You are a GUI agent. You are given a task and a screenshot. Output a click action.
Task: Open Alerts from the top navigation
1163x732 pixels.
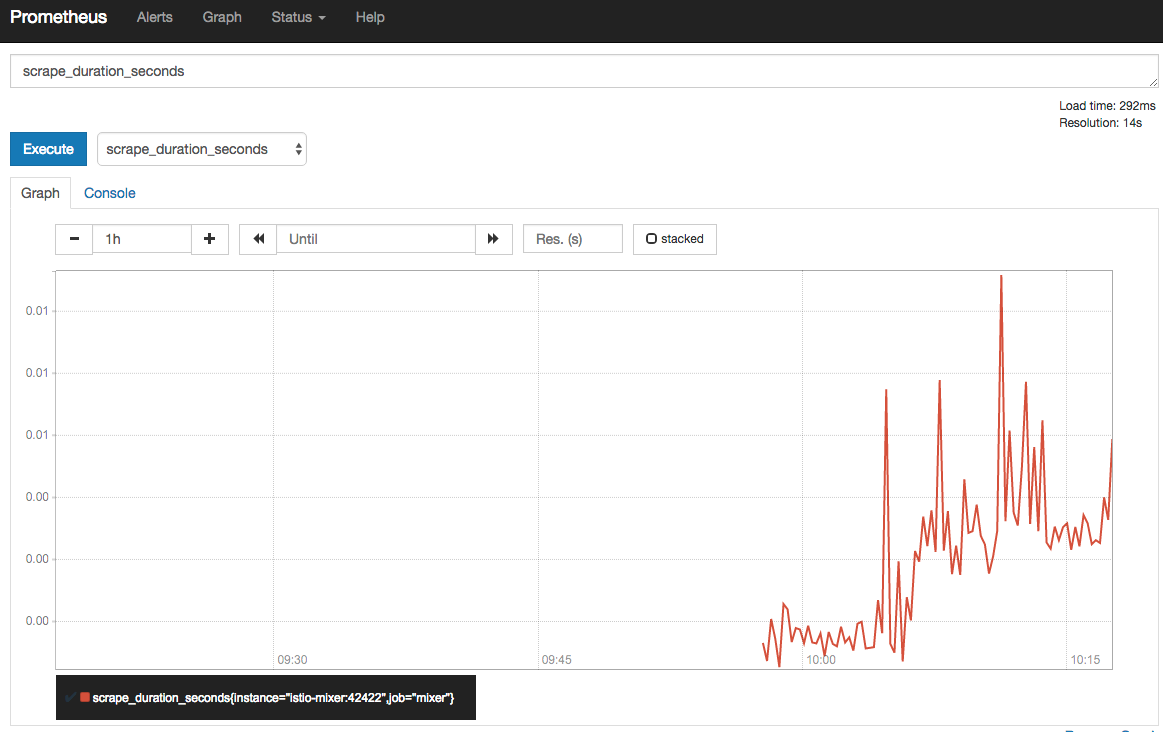coord(155,17)
